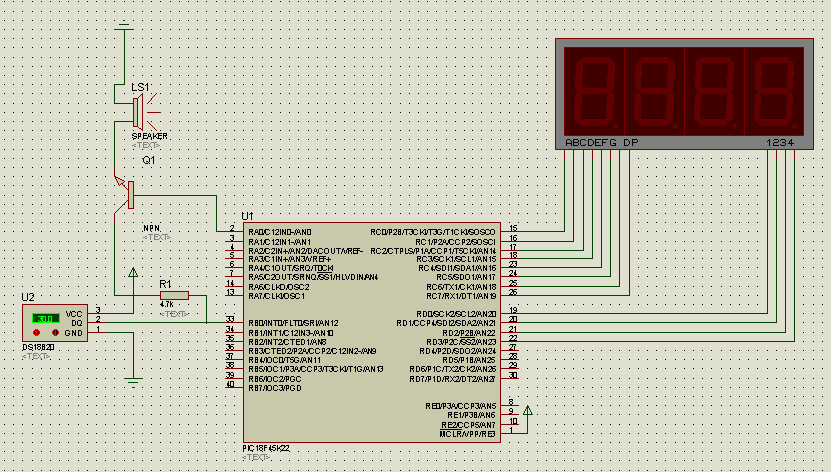Image resolution: width=831 pixels, height=472 pixels.
Task: Click the DS18B20 part name label
Action: (38, 348)
